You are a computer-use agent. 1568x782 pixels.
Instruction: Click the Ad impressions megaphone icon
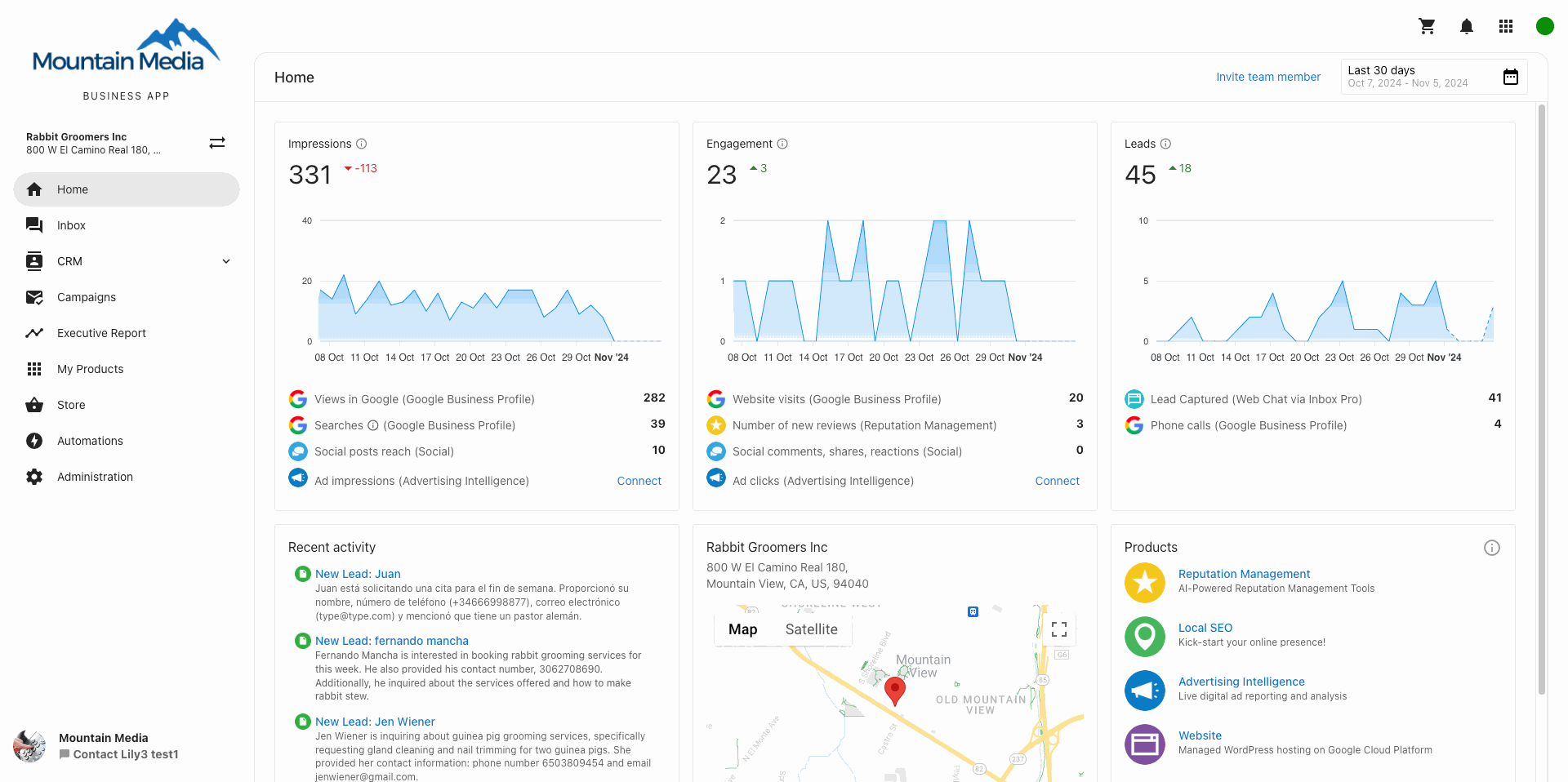(298, 478)
